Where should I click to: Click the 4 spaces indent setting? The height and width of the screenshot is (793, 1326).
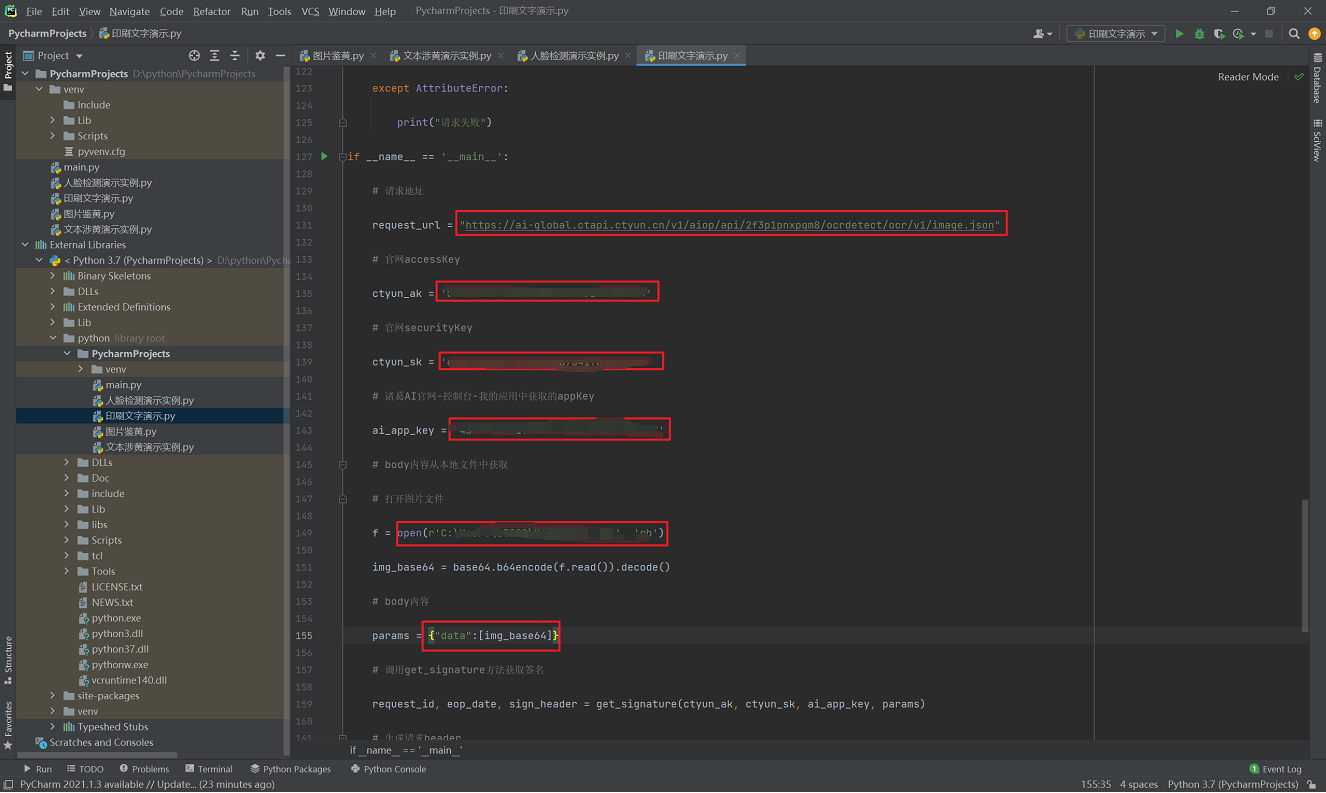(x=1139, y=785)
